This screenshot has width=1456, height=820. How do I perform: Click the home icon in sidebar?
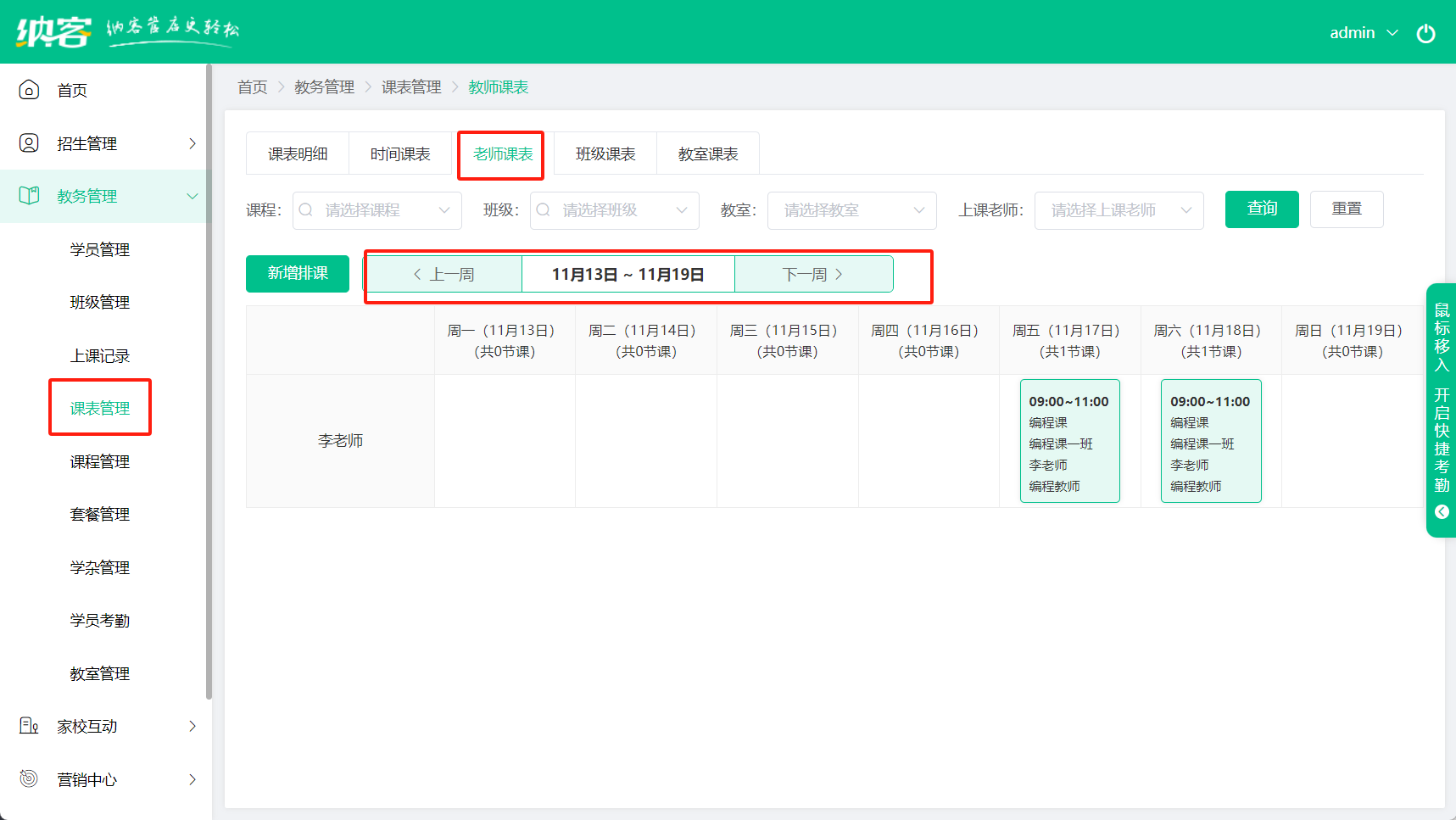(x=29, y=90)
